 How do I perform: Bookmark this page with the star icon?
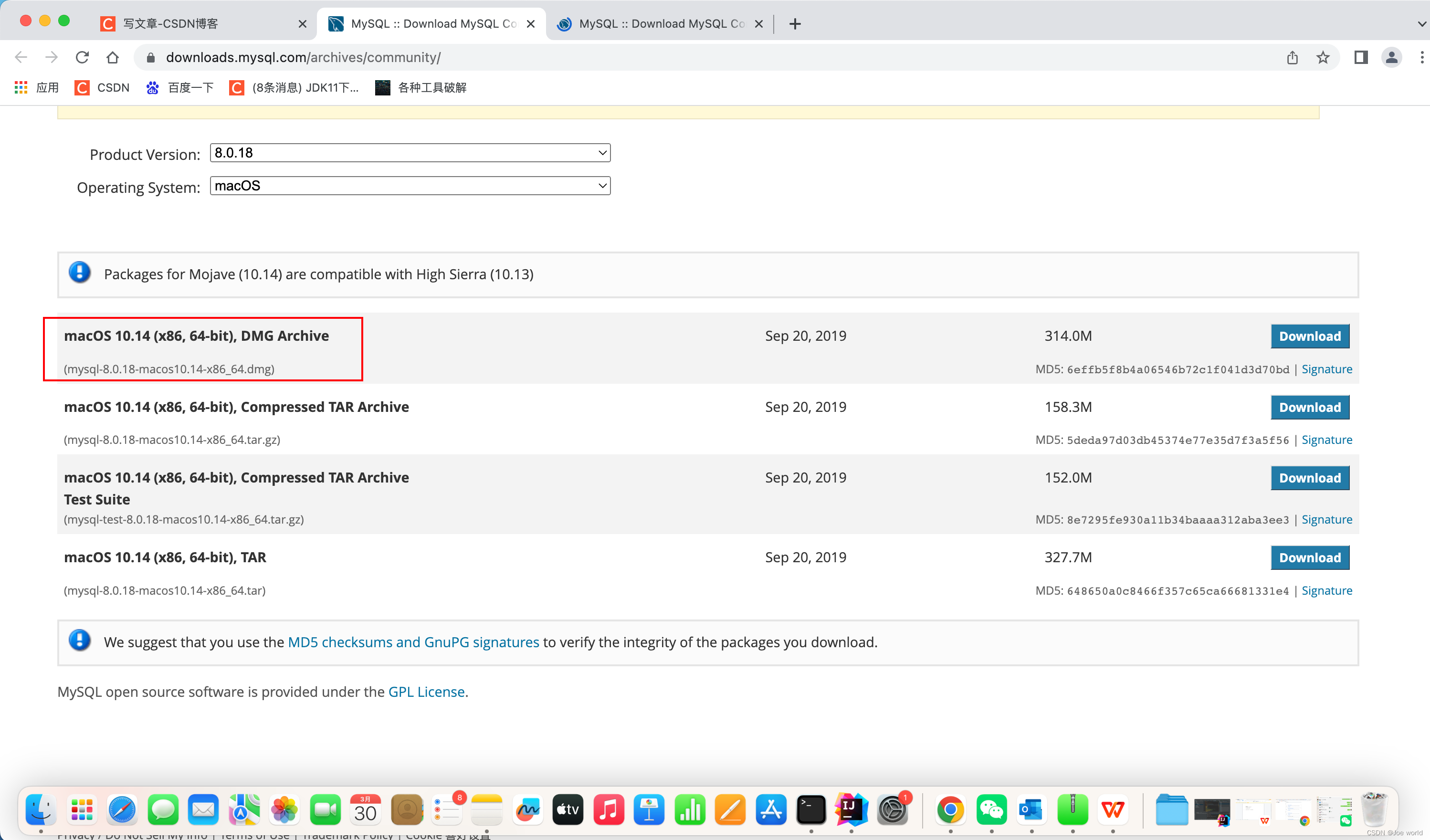1323,57
